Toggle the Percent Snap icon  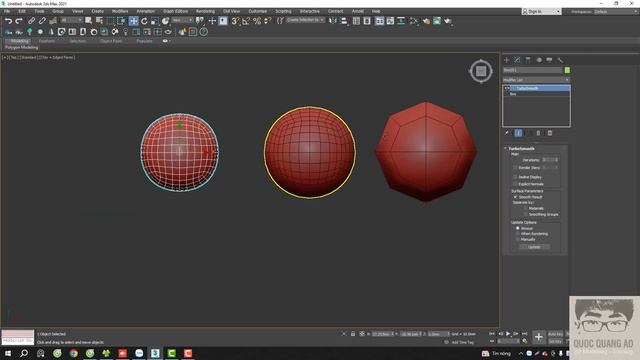click(x=257, y=21)
